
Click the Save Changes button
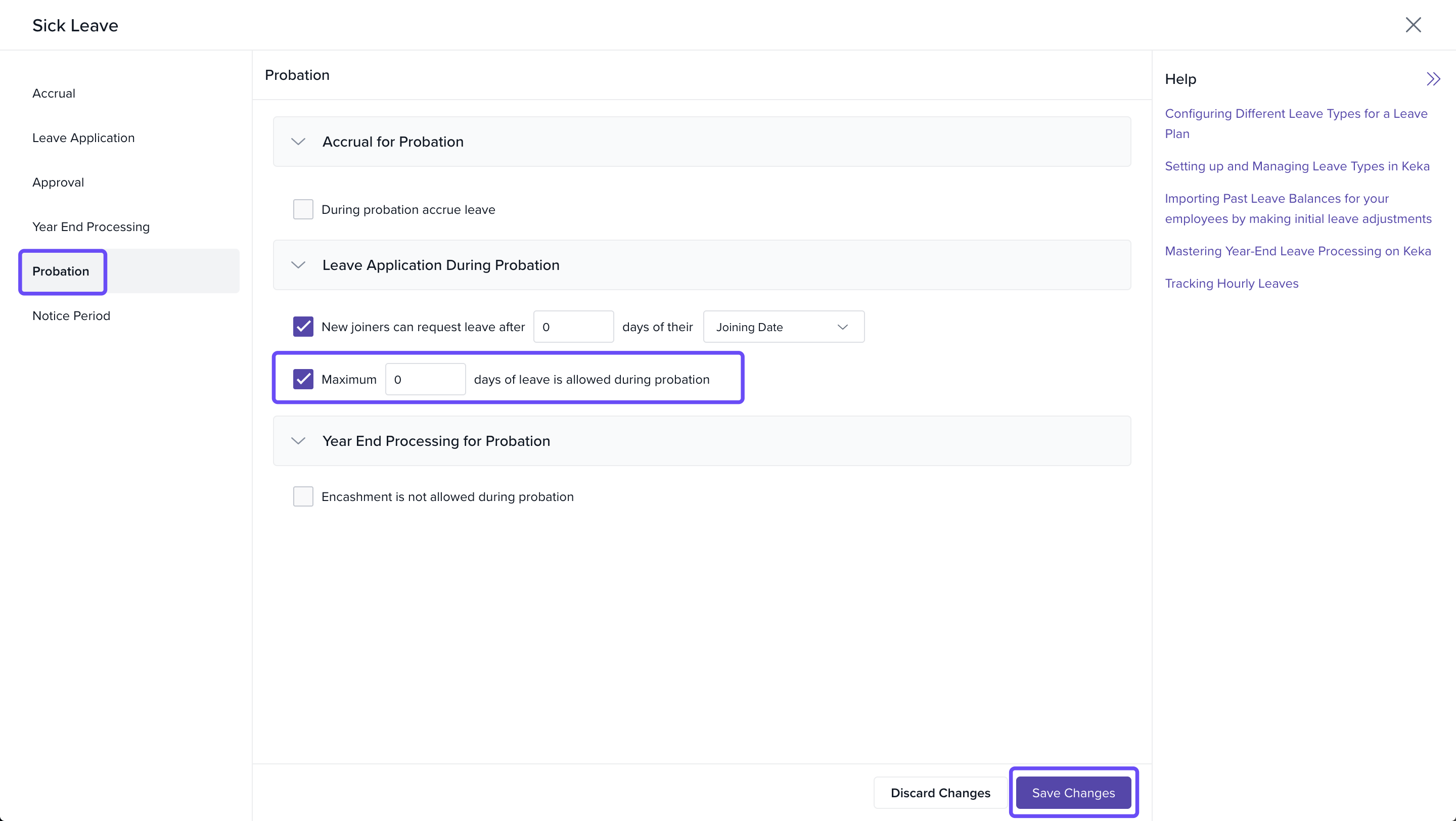1073,793
